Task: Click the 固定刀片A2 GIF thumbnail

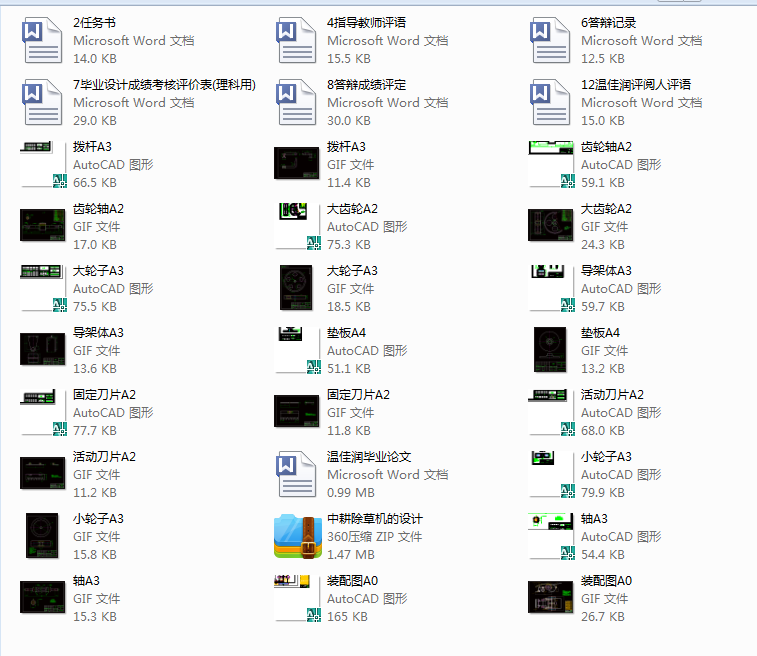Action: pyautogui.click(x=296, y=411)
